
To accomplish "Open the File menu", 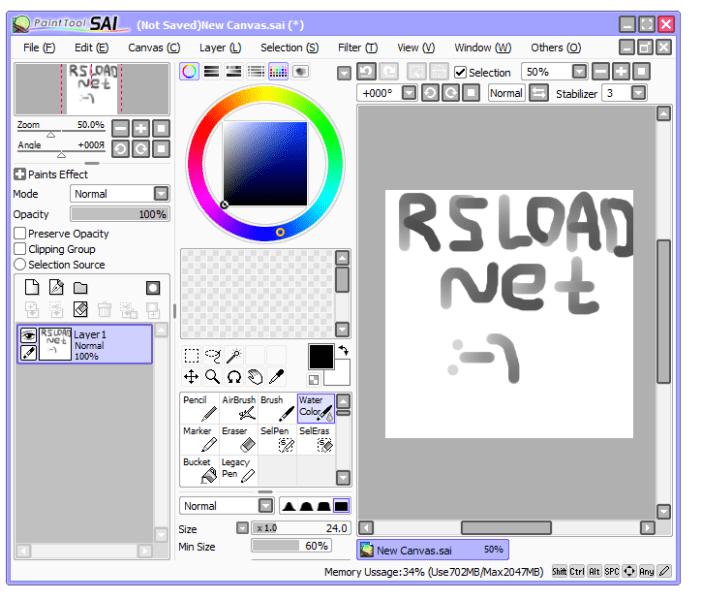I will 39,48.
